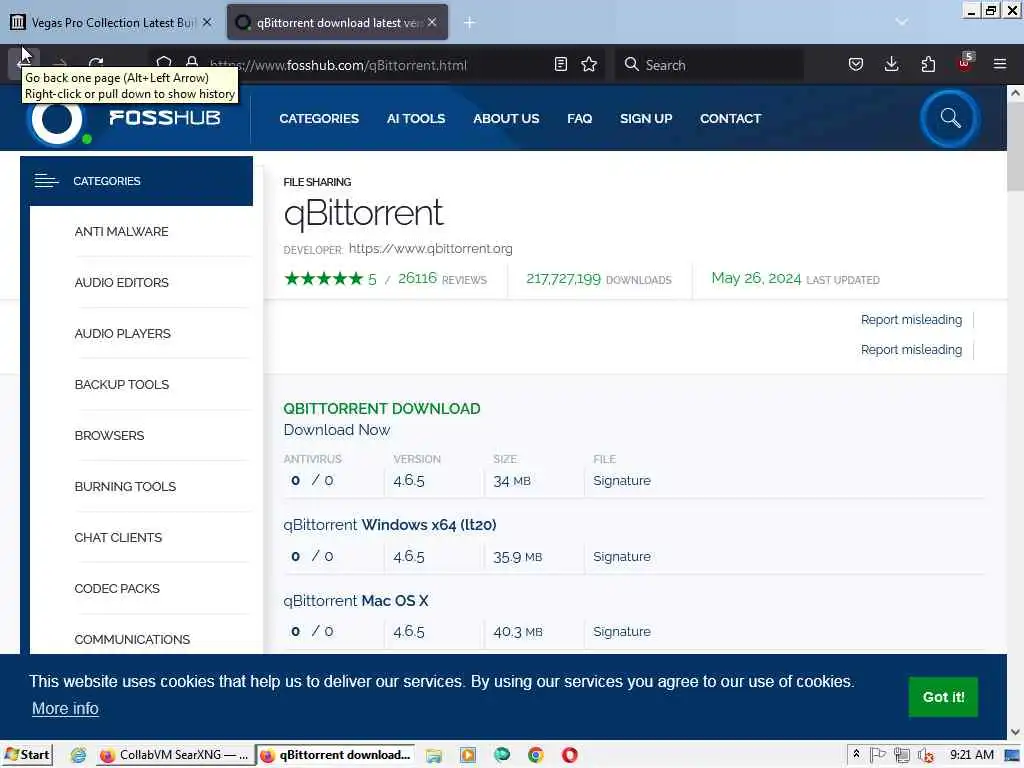Open the AUDIO PLAYERS category
The image size is (1024, 768).
122,333
